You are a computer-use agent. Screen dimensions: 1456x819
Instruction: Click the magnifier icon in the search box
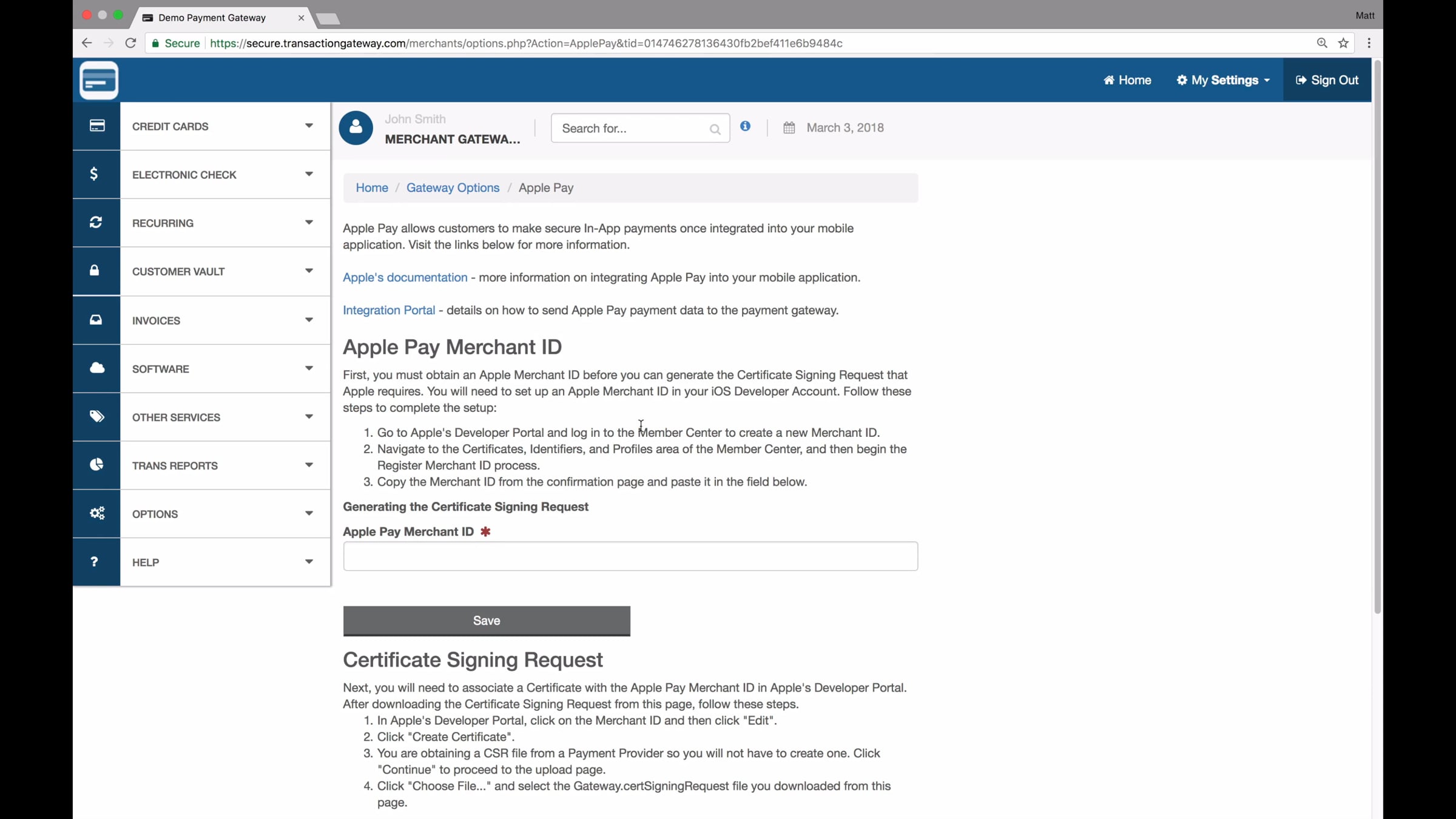pos(715,129)
